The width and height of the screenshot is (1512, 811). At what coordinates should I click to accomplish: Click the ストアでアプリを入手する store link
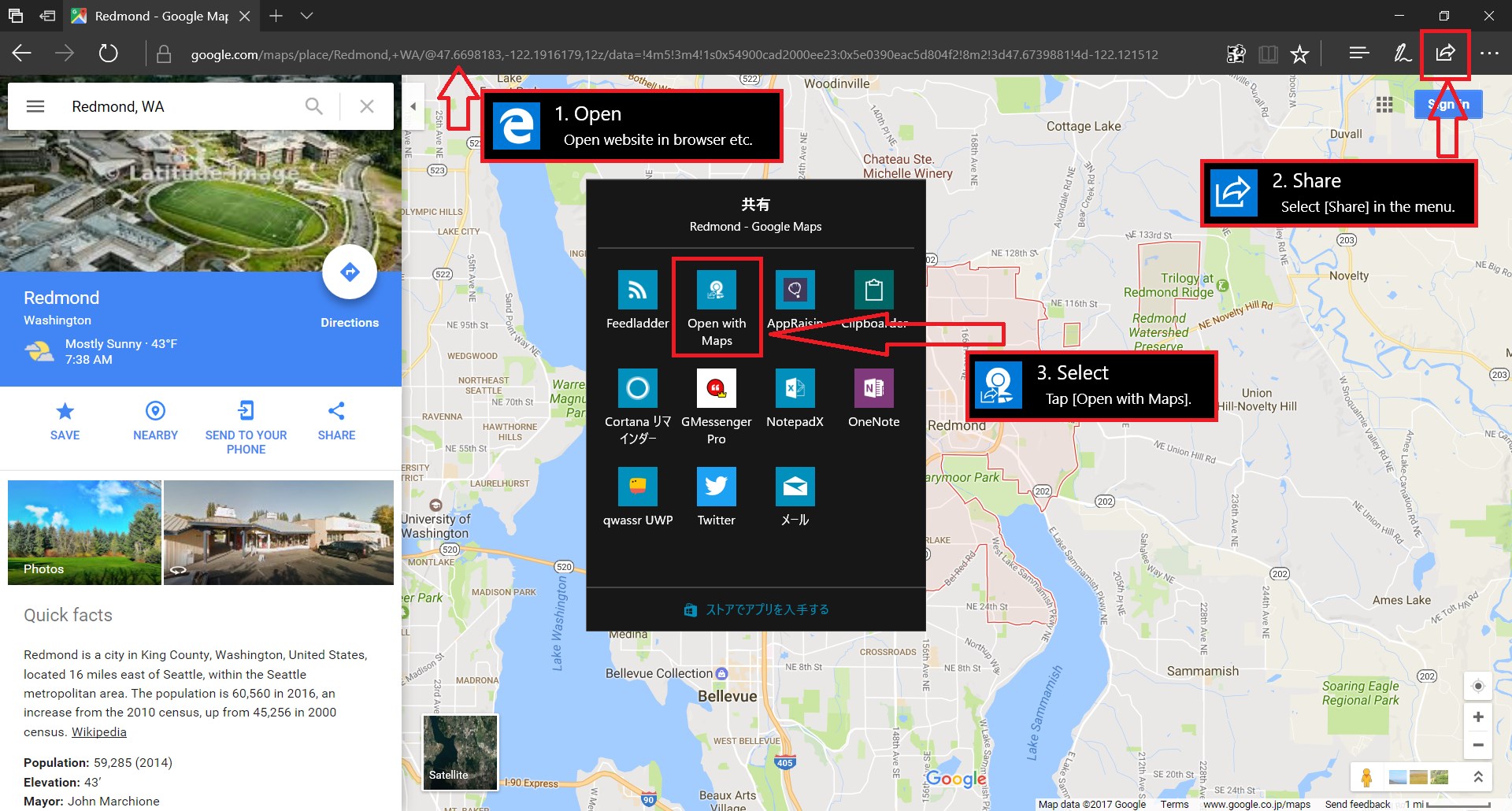pyautogui.click(x=756, y=609)
